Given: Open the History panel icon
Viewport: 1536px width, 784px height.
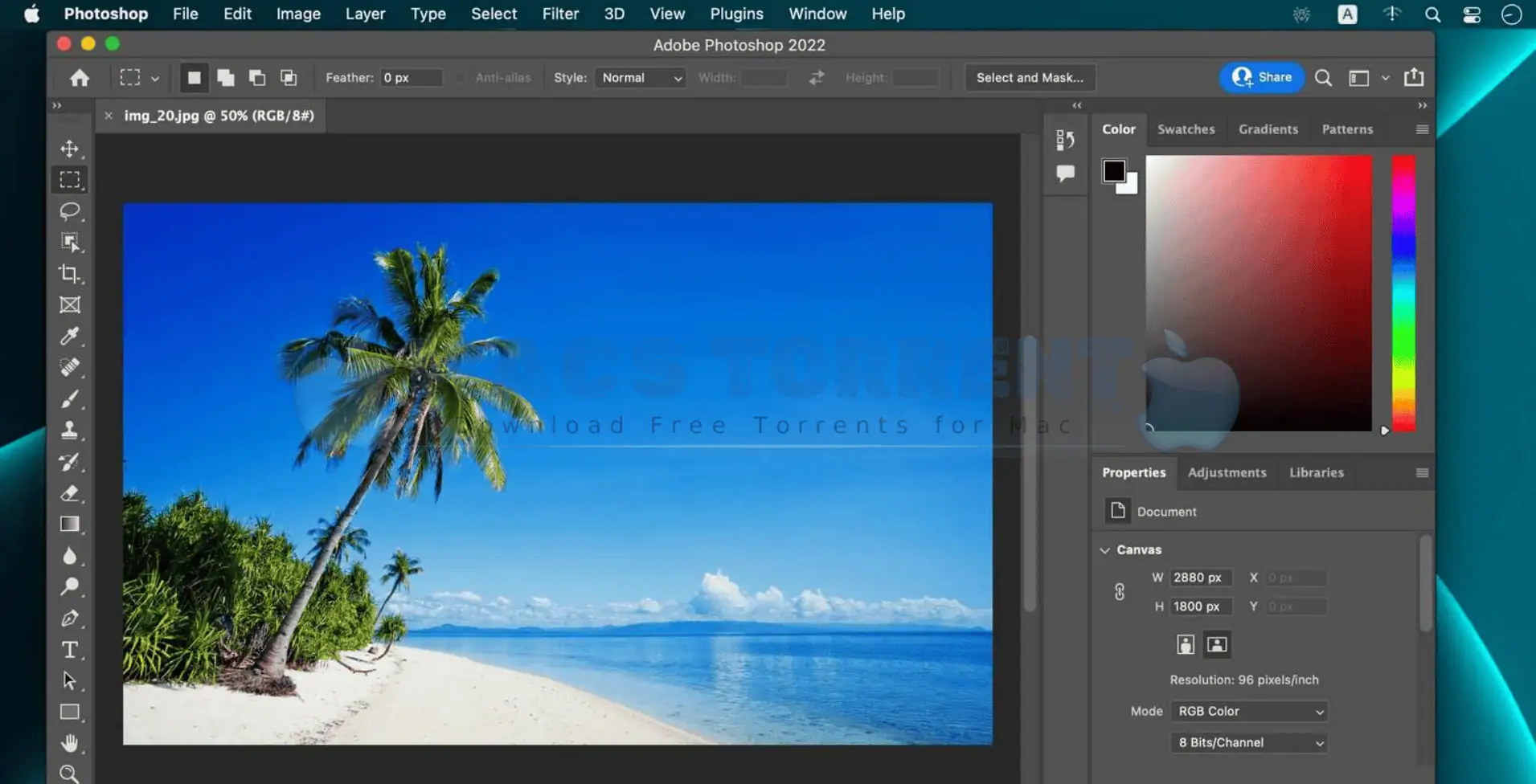Looking at the screenshot, I should click(1065, 140).
